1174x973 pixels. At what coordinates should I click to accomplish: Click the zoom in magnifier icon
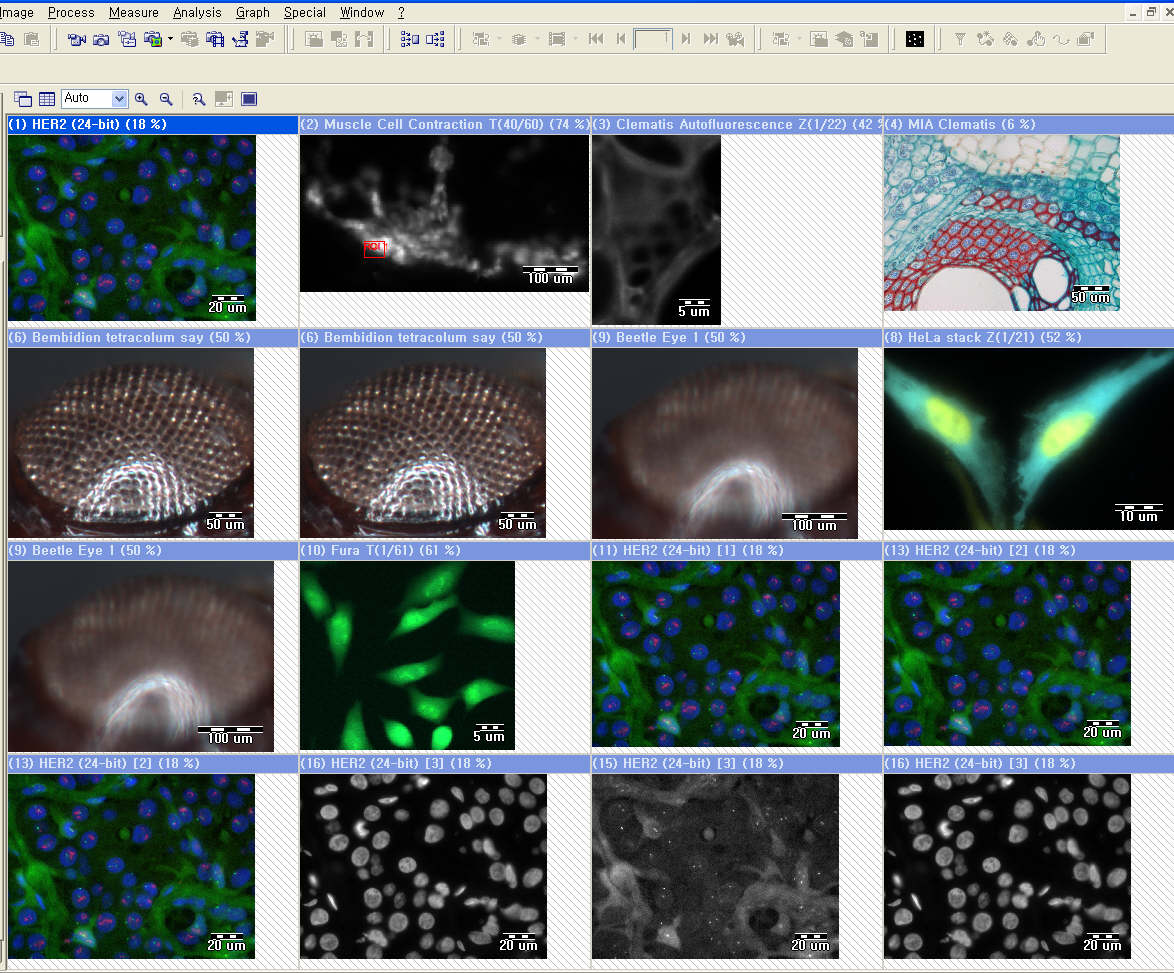tap(141, 99)
